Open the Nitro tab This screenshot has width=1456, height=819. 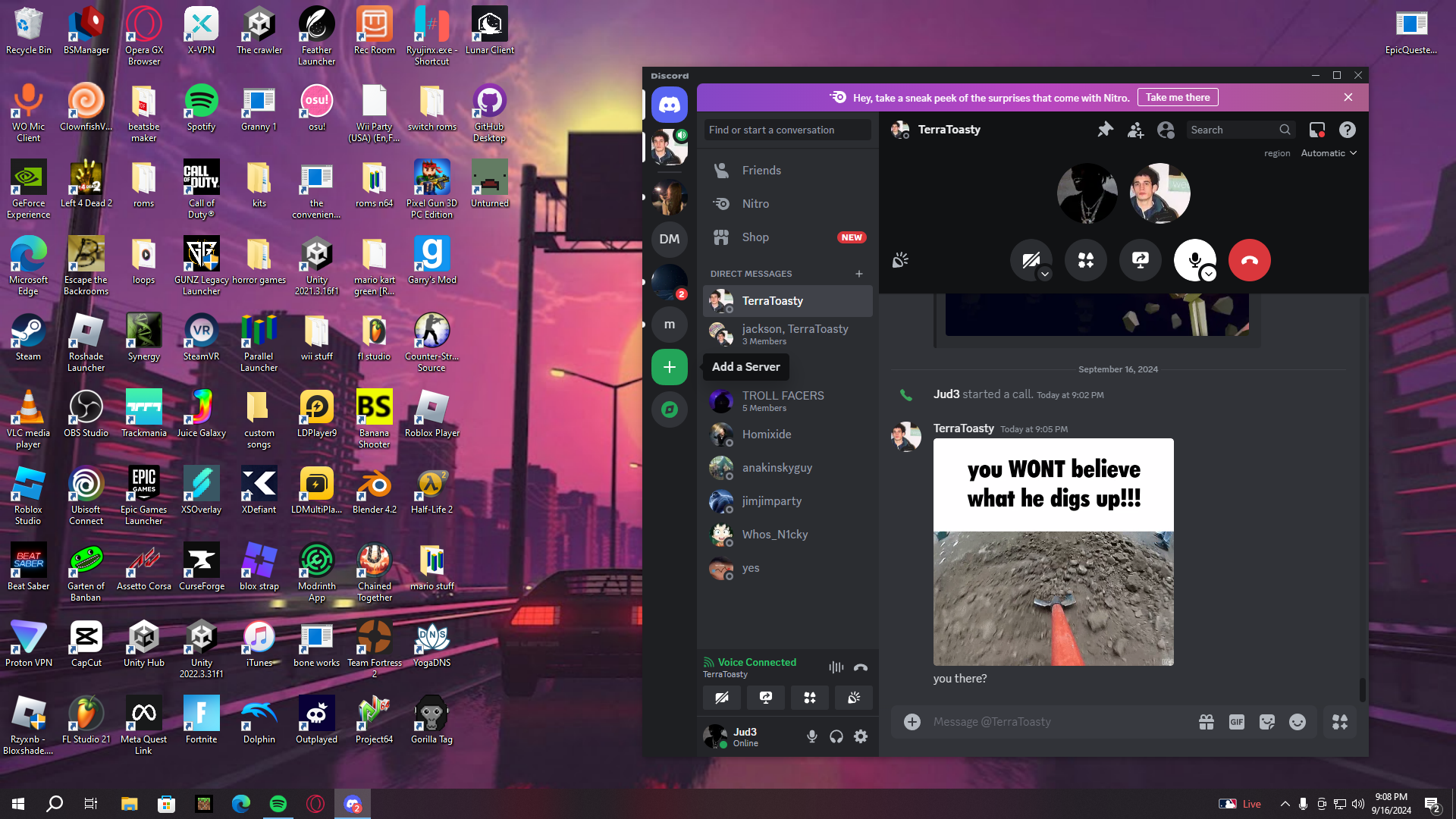coord(787,204)
